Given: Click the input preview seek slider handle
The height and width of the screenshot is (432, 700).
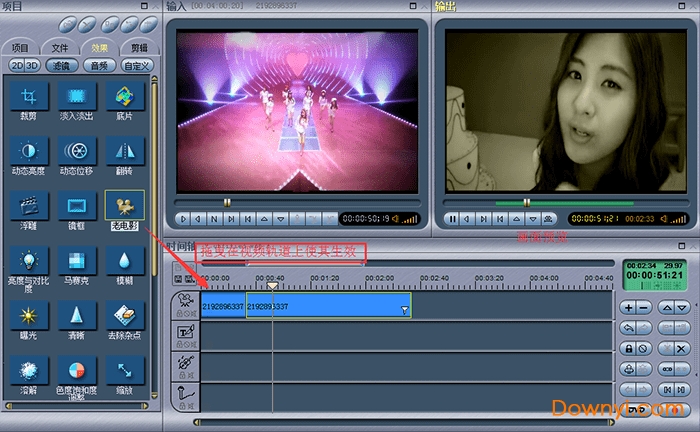Looking at the screenshot, I should [228, 202].
